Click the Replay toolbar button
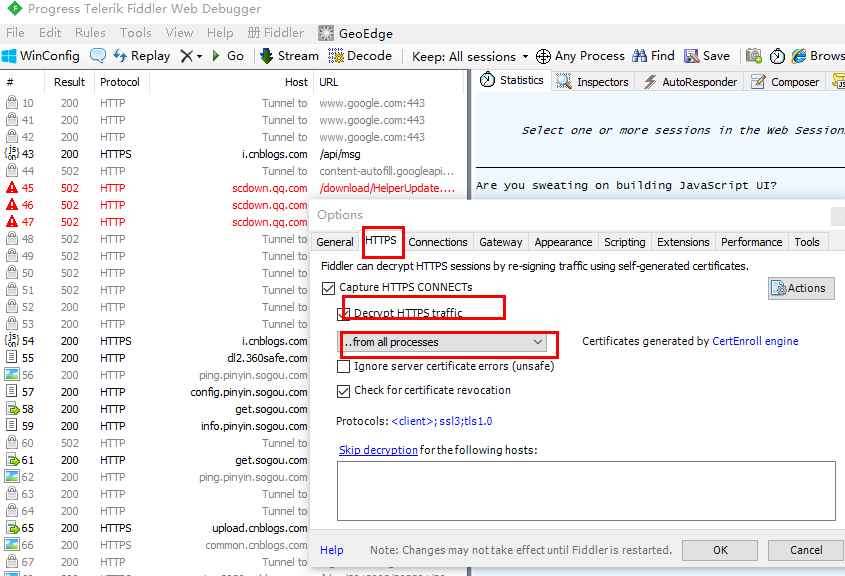 (x=141, y=56)
